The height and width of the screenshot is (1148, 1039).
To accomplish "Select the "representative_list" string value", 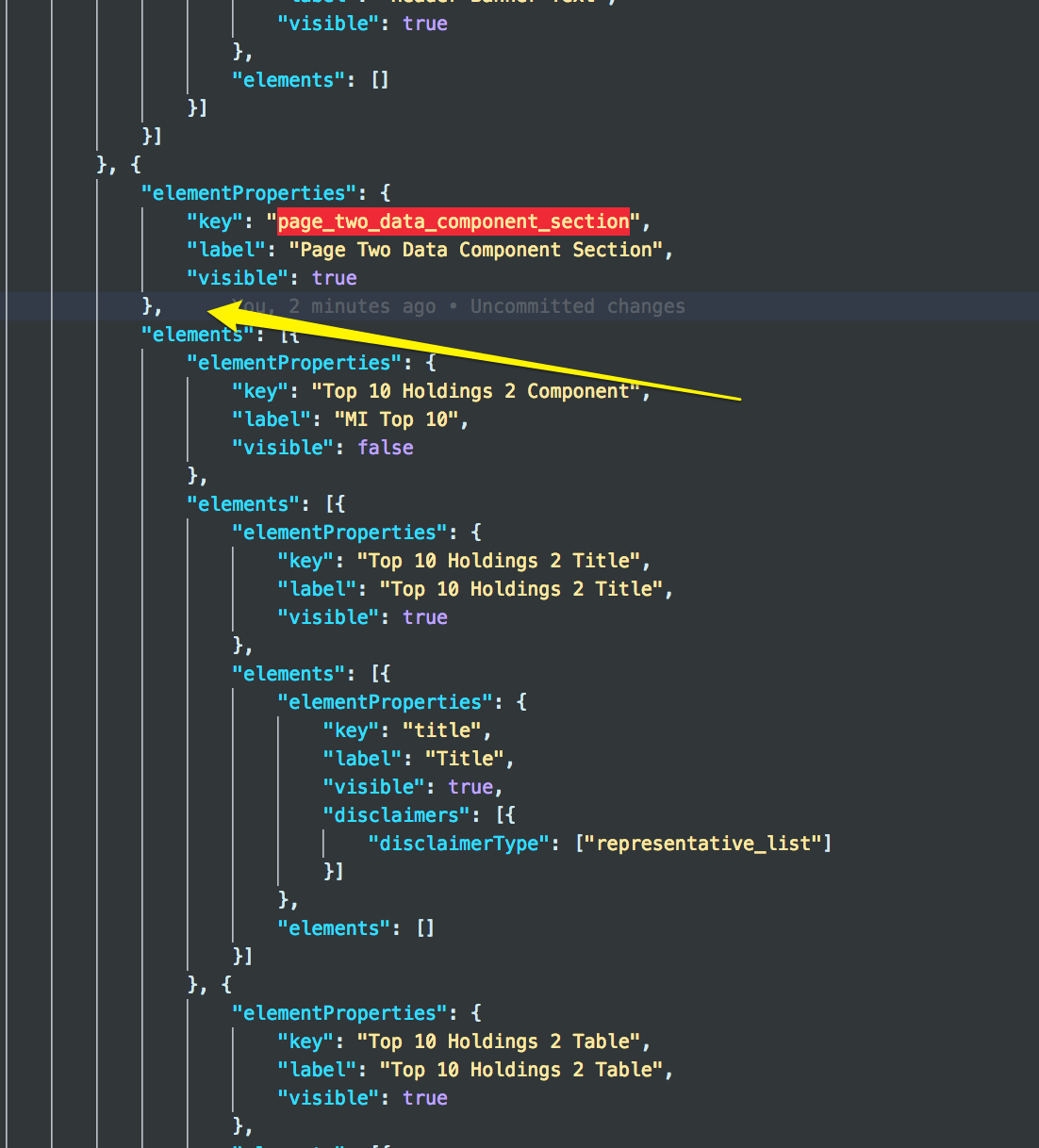I will [703, 844].
